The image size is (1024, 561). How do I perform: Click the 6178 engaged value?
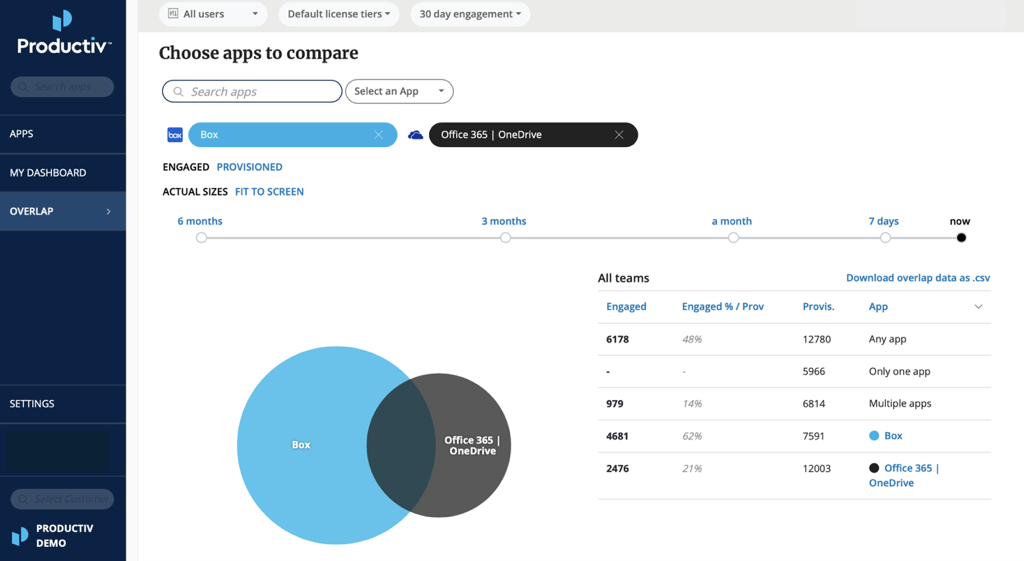tap(617, 339)
